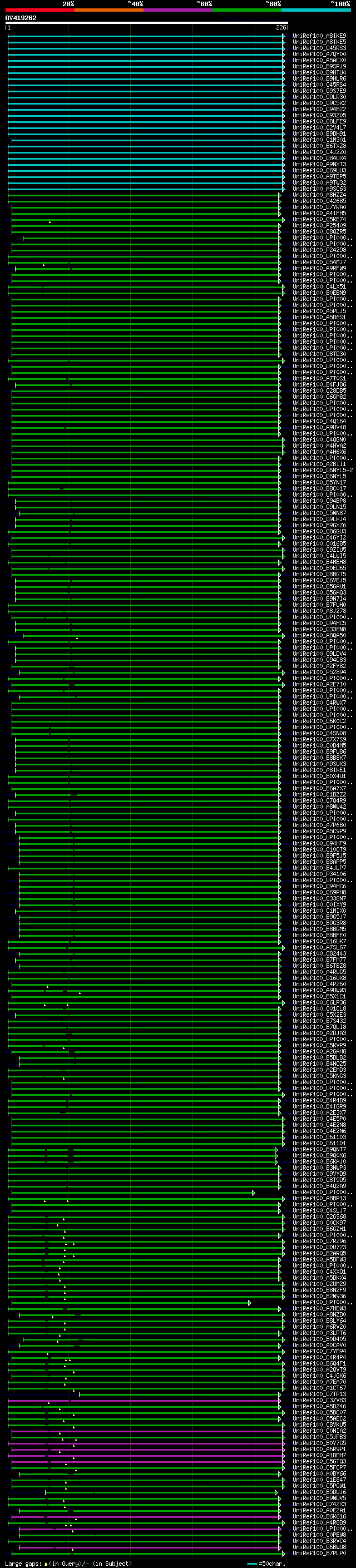
Task: Open the UniRef100_B9HTU4 hit label
Action: pyautogui.click(x=319, y=72)
